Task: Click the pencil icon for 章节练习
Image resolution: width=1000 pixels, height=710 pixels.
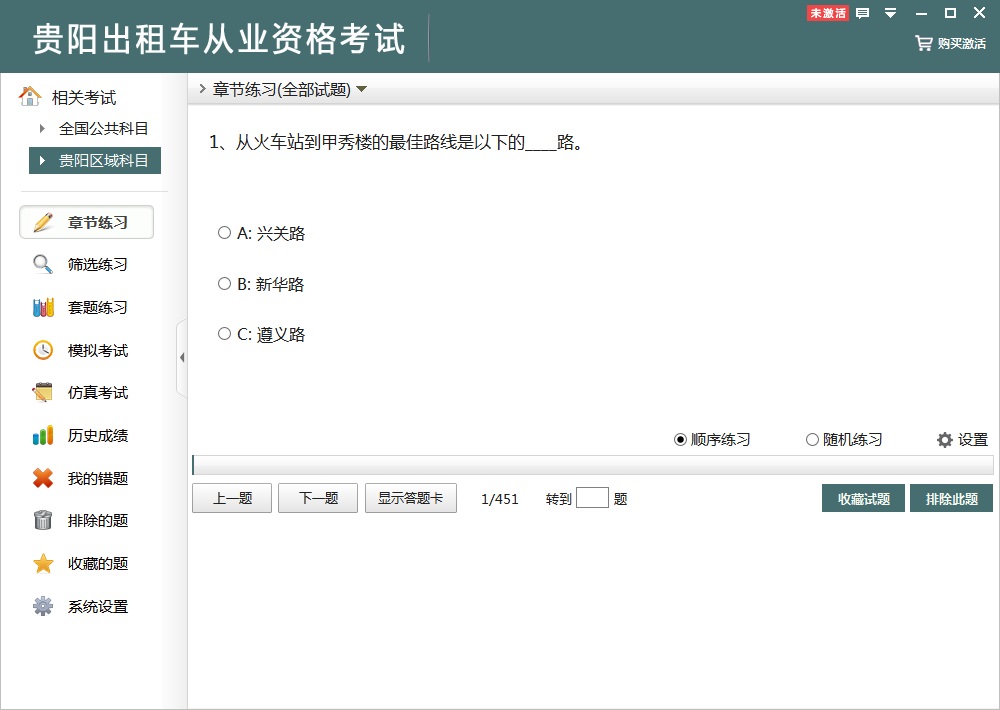Action: click(x=43, y=223)
